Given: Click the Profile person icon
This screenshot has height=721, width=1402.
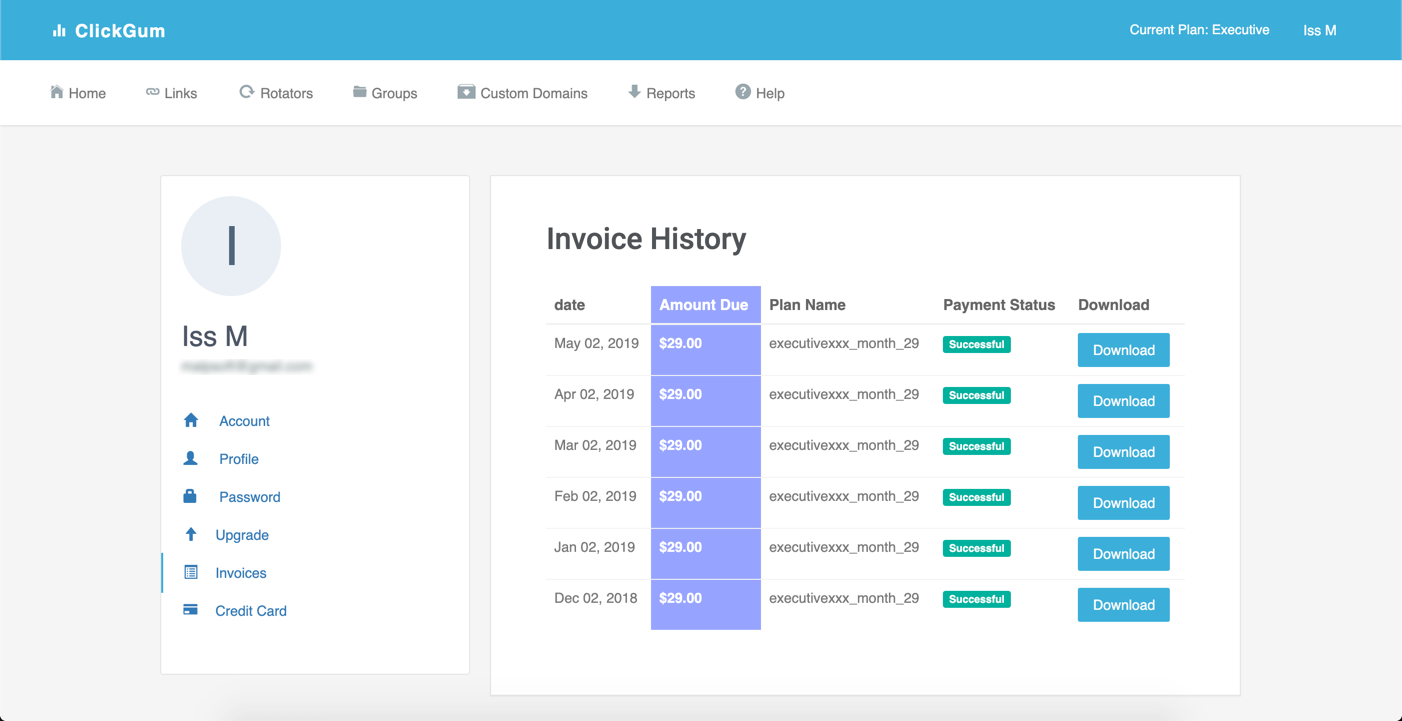Looking at the screenshot, I should (x=191, y=458).
